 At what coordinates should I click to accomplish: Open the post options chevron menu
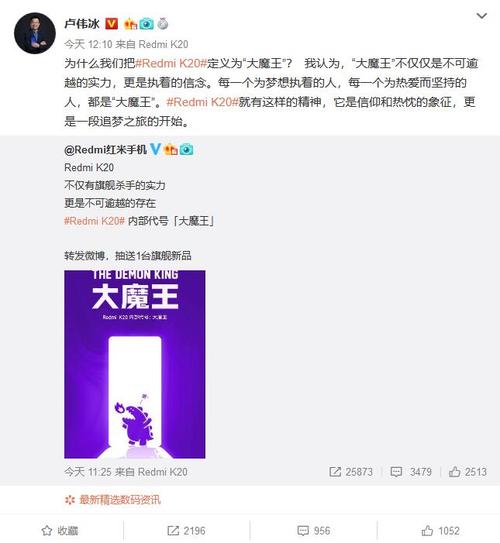pyautogui.click(x=482, y=16)
